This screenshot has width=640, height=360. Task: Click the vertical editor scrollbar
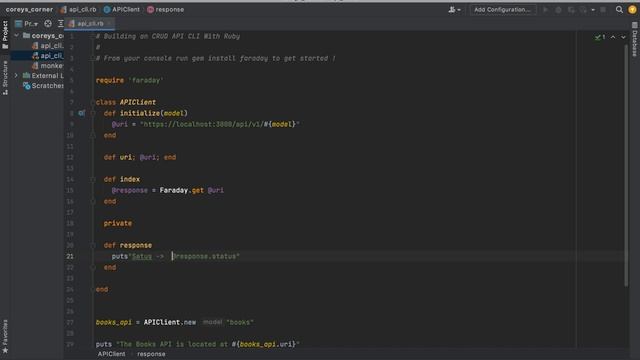point(626,165)
